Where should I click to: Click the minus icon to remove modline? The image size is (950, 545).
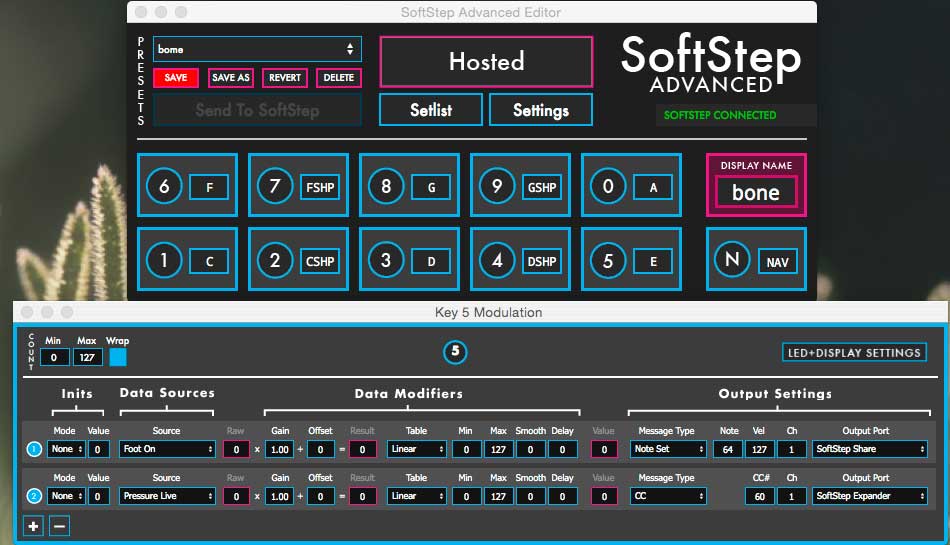pos(60,525)
